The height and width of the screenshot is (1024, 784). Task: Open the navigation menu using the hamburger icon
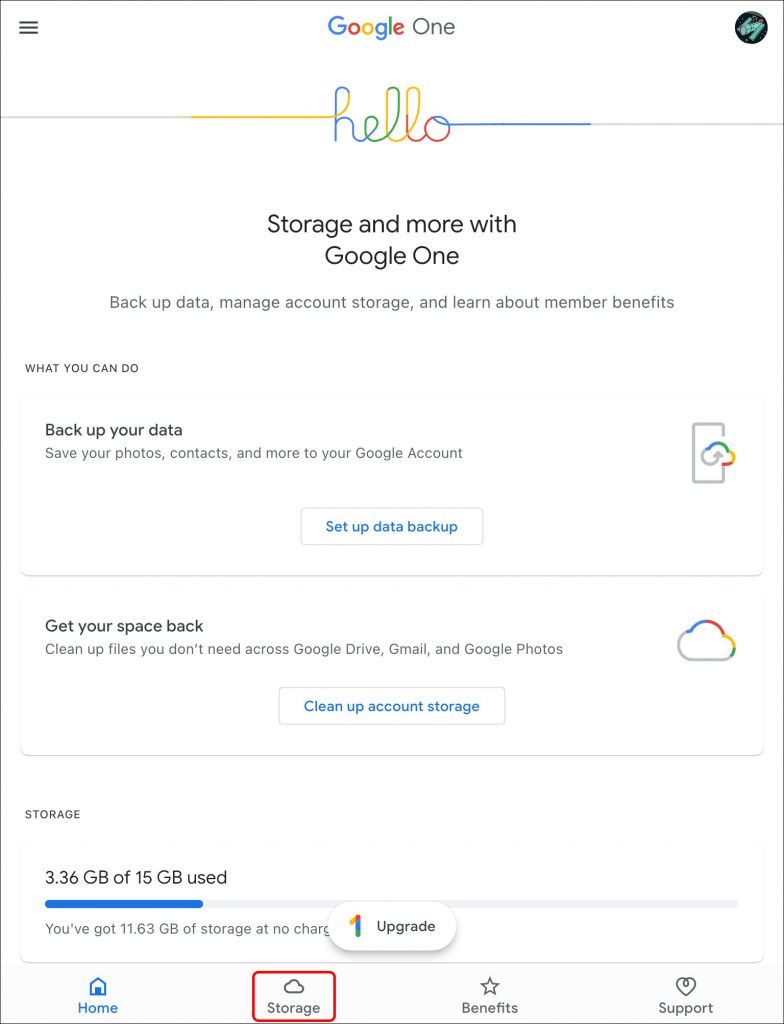click(28, 27)
